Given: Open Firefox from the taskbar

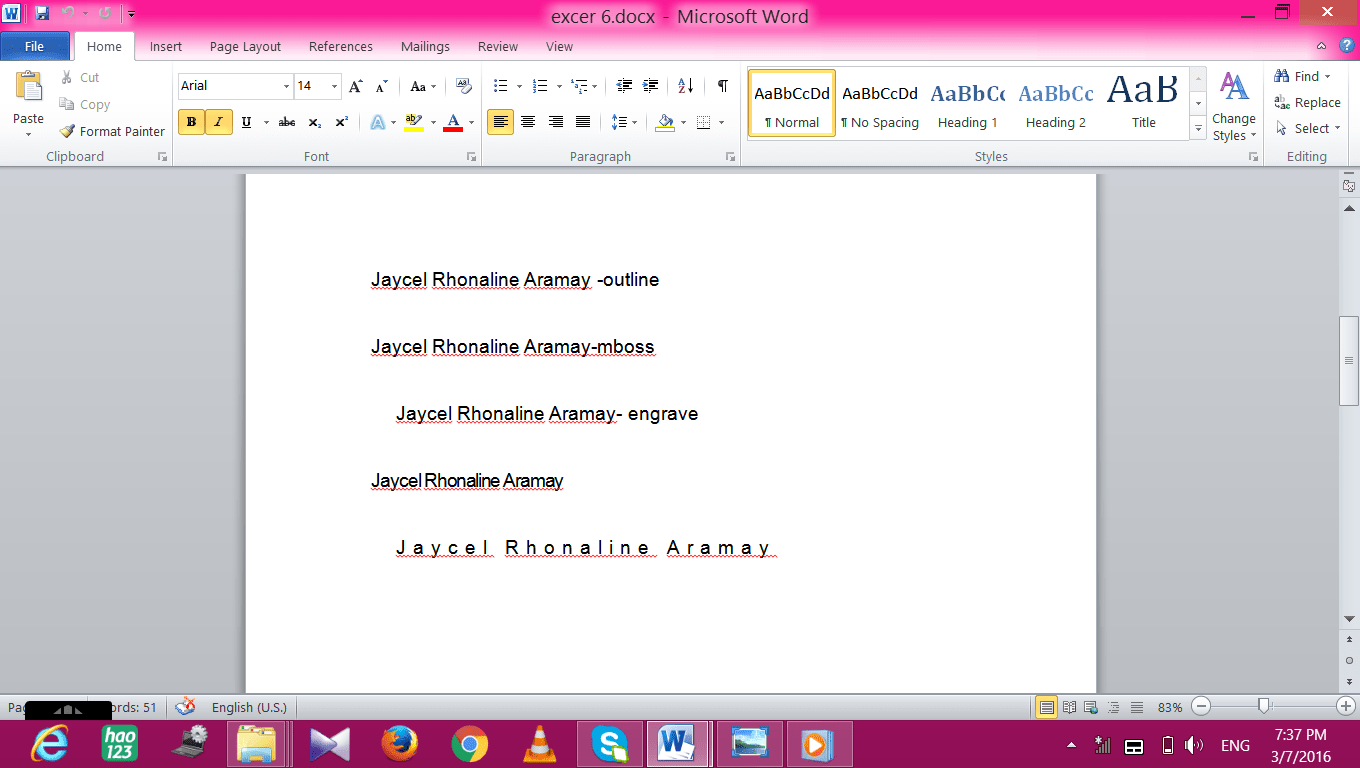Looking at the screenshot, I should 399,744.
